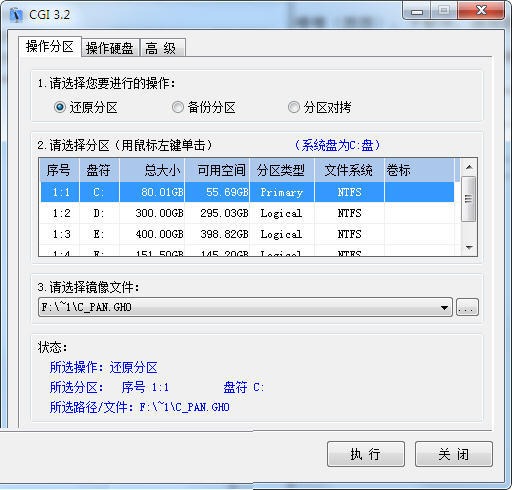Open the 高级 tab

162,48
